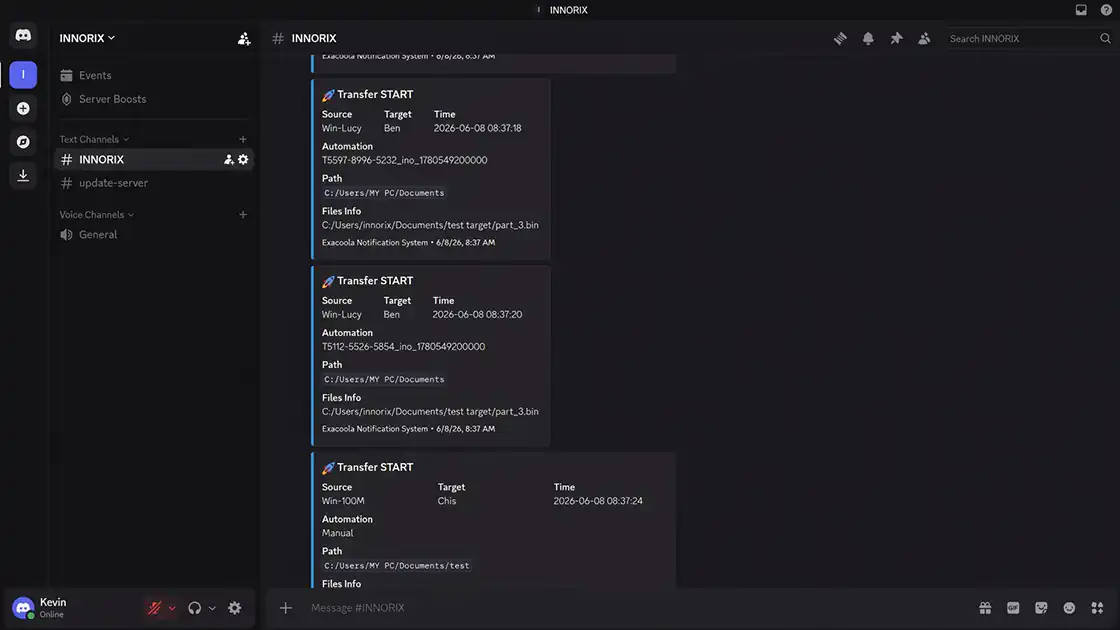Collapse Voice Channels category
Image resolution: width=1120 pixels, height=630 pixels.
[96, 214]
